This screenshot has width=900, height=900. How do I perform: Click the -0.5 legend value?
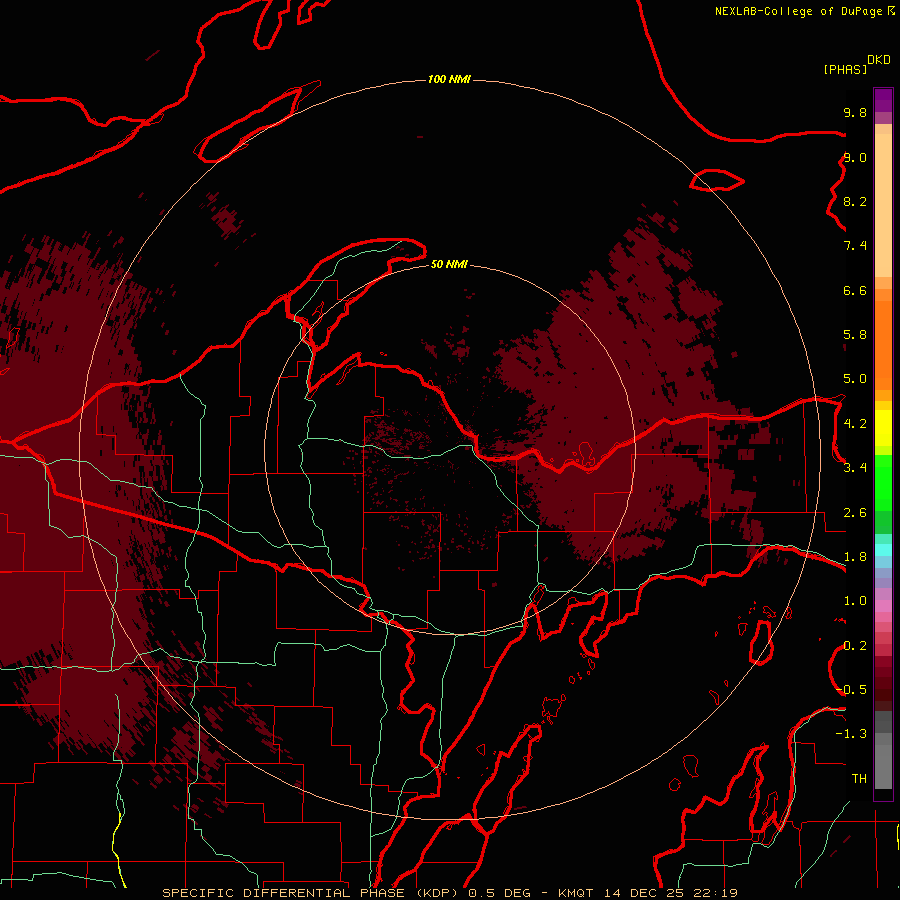[x=852, y=690]
